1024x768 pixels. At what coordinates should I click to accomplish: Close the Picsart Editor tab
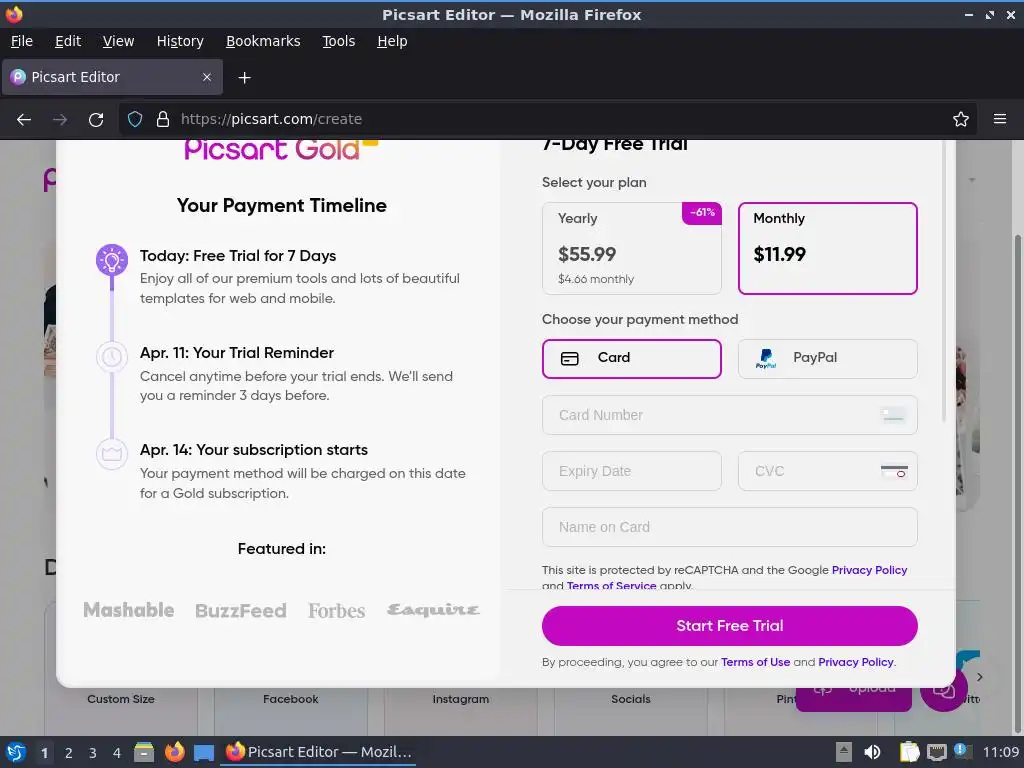(206, 77)
